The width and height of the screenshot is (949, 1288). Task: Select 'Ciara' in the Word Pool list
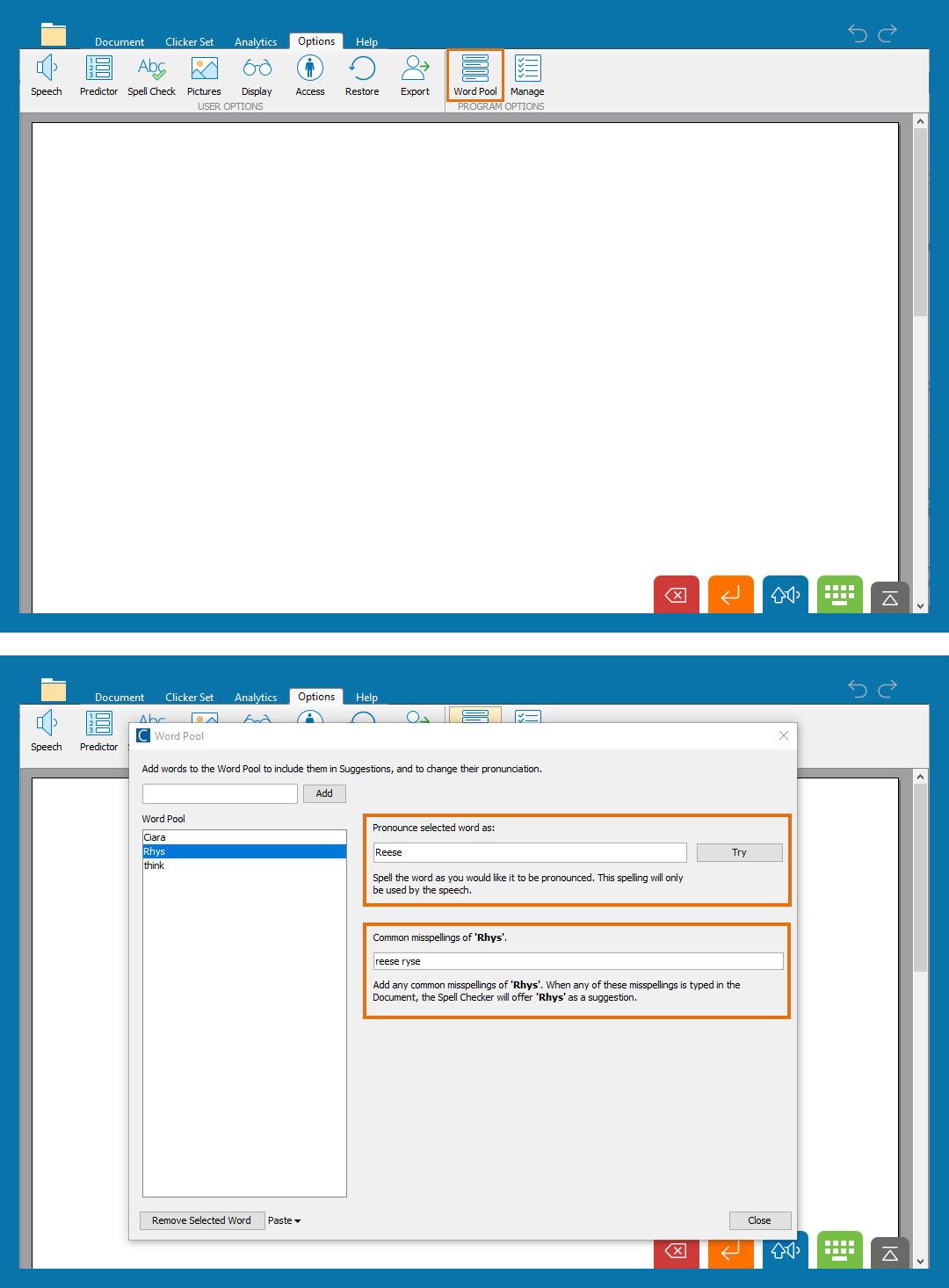click(155, 837)
